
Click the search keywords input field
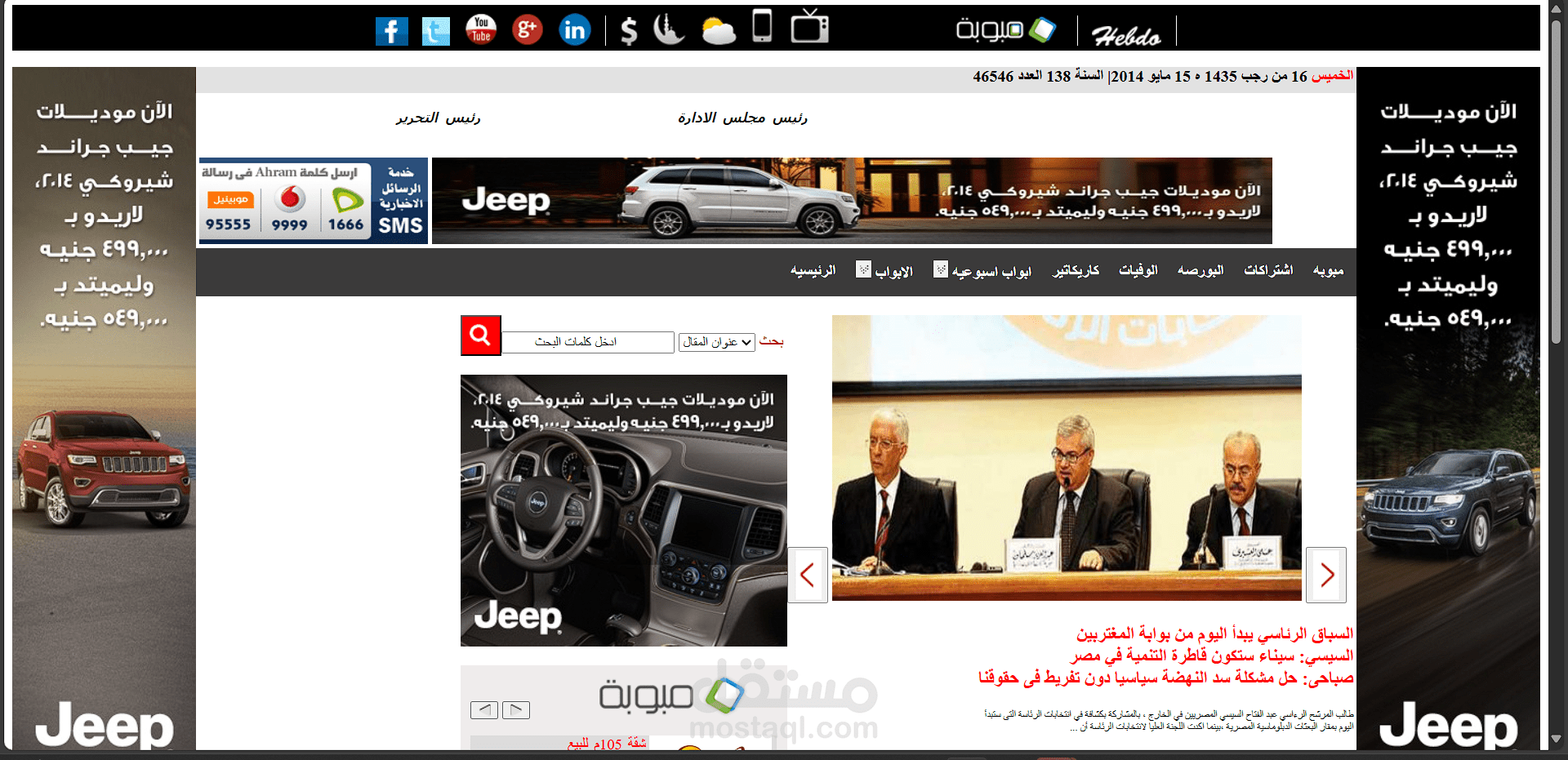(x=588, y=342)
